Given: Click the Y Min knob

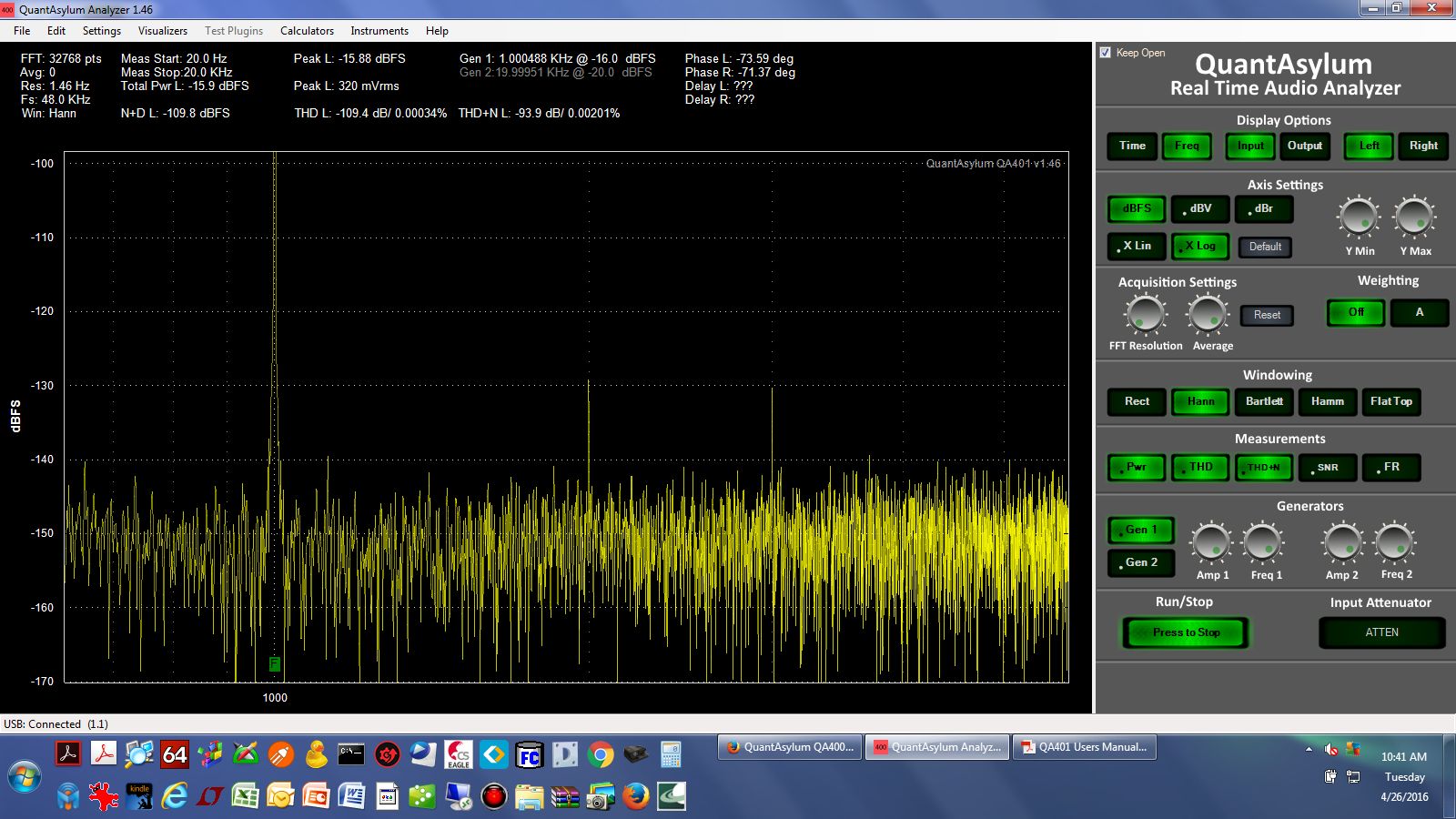Looking at the screenshot, I should pos(1359,217).
